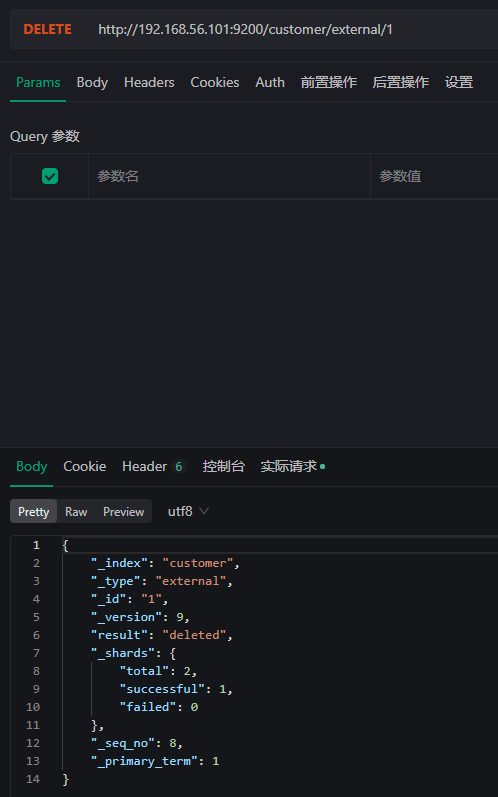
Task: Open the Auth tab
Action: [x=270, y=82]
